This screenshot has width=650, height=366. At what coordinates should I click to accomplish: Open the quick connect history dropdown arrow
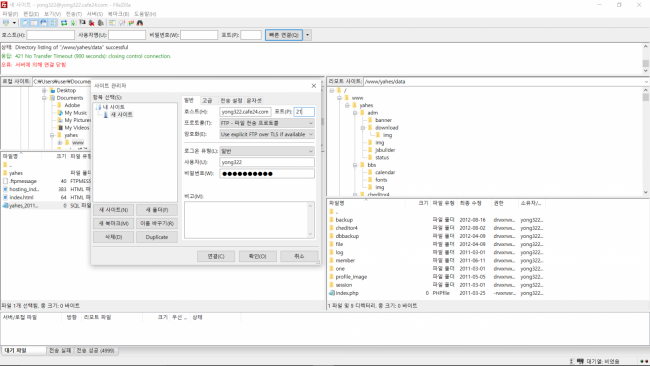(x=308, y=35)
